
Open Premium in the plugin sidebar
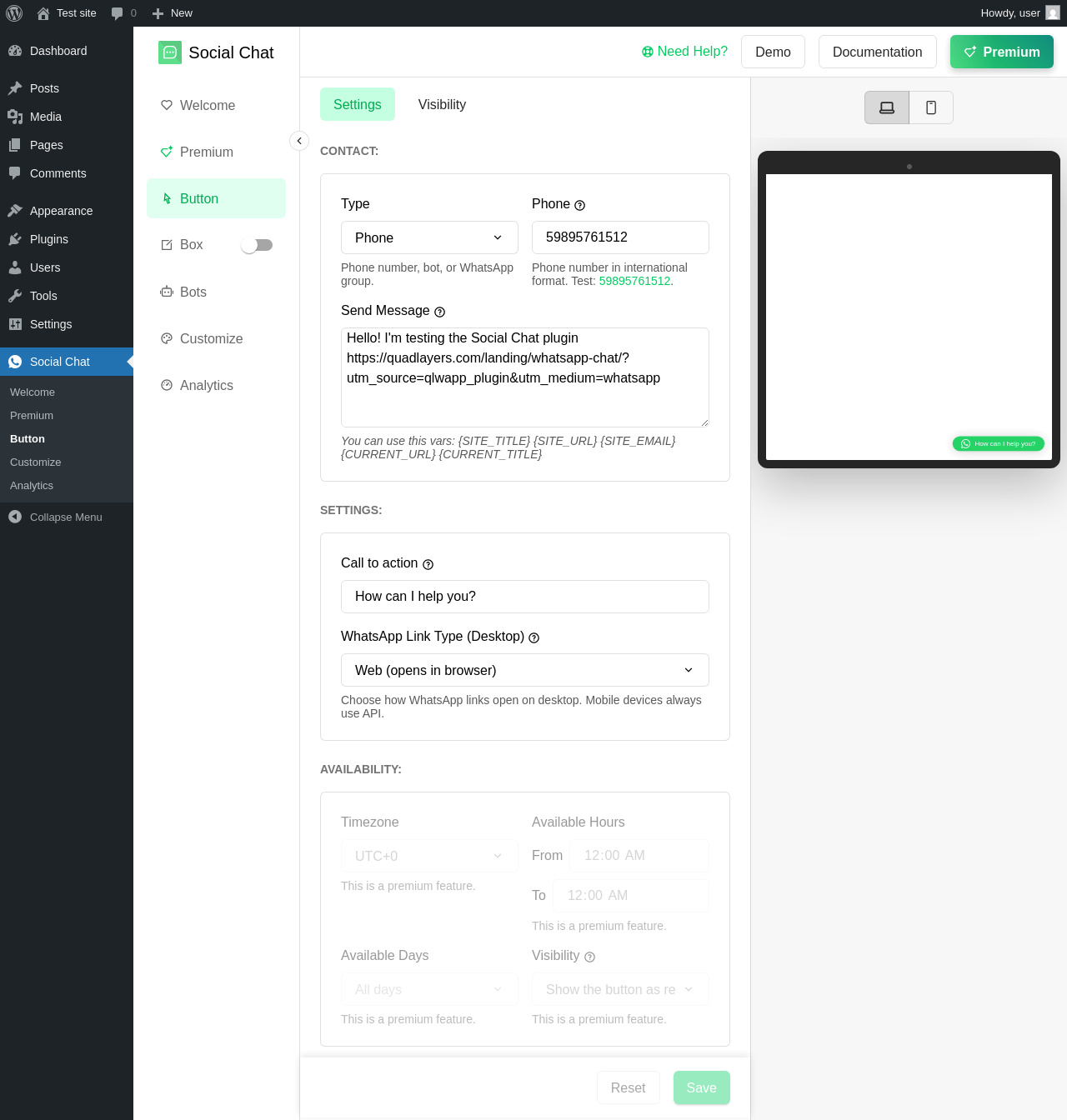click(216, 152)
